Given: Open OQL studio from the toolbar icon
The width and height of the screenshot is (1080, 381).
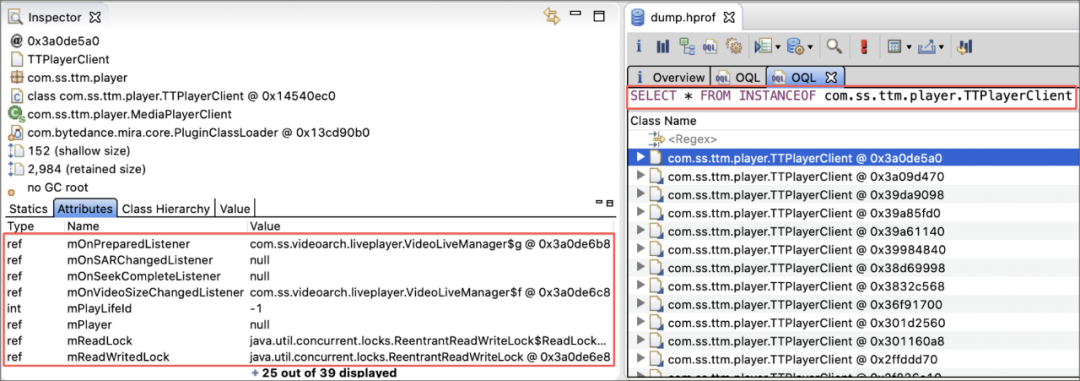Looking at the screenshot, I should coord(710,47).
